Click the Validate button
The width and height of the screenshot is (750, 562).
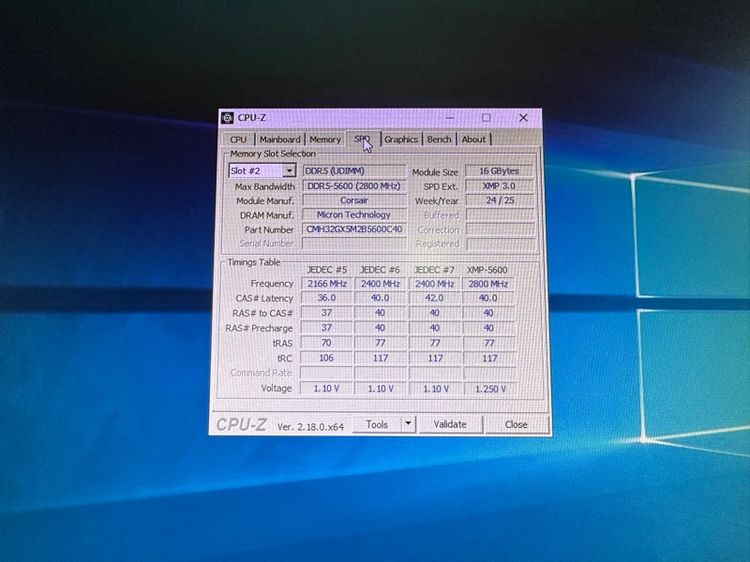(450, 424)
